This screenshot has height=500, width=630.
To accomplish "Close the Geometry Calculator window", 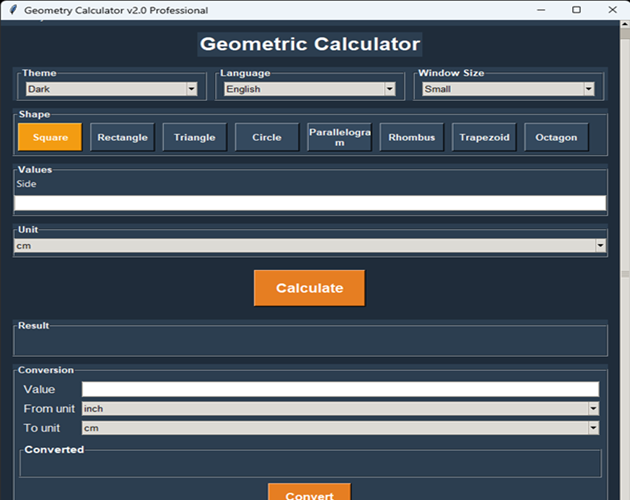I will click(x=612, y=10).
